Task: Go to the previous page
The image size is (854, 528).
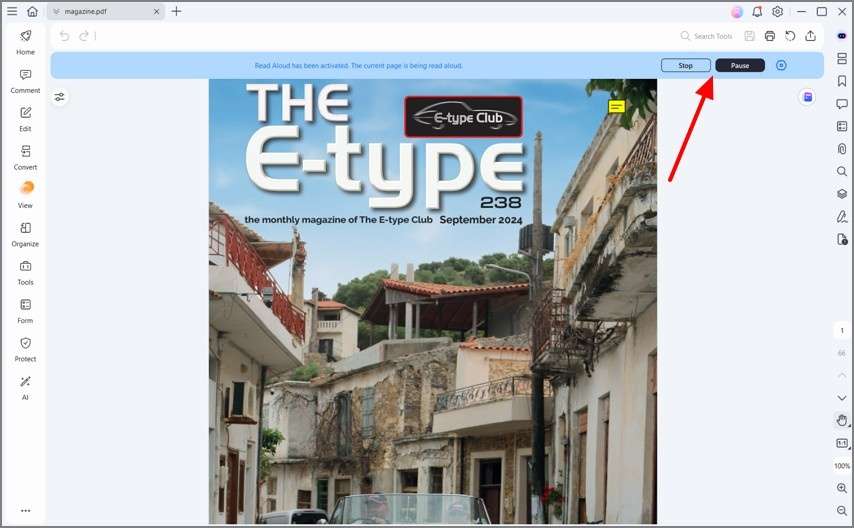Action: pos(842,375)
